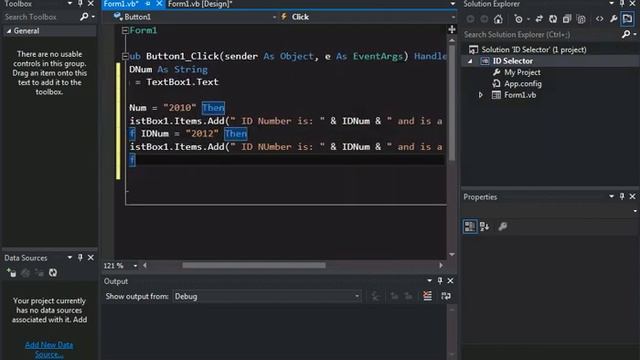Pin the Toolbox panel

pyautogui.click(x=80, y=4)
